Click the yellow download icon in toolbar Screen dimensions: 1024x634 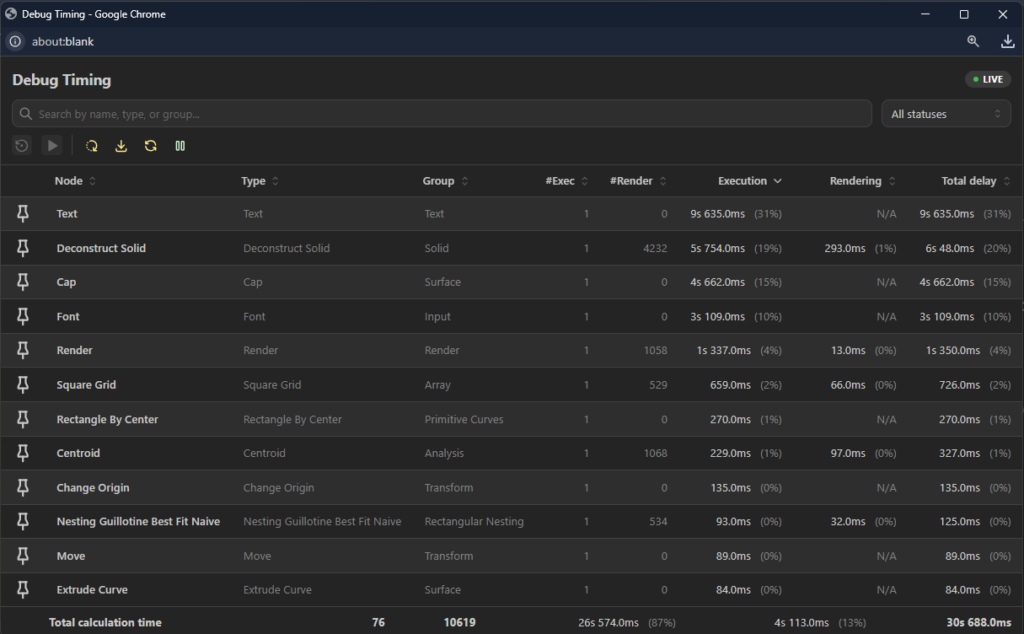pos(121,146)
